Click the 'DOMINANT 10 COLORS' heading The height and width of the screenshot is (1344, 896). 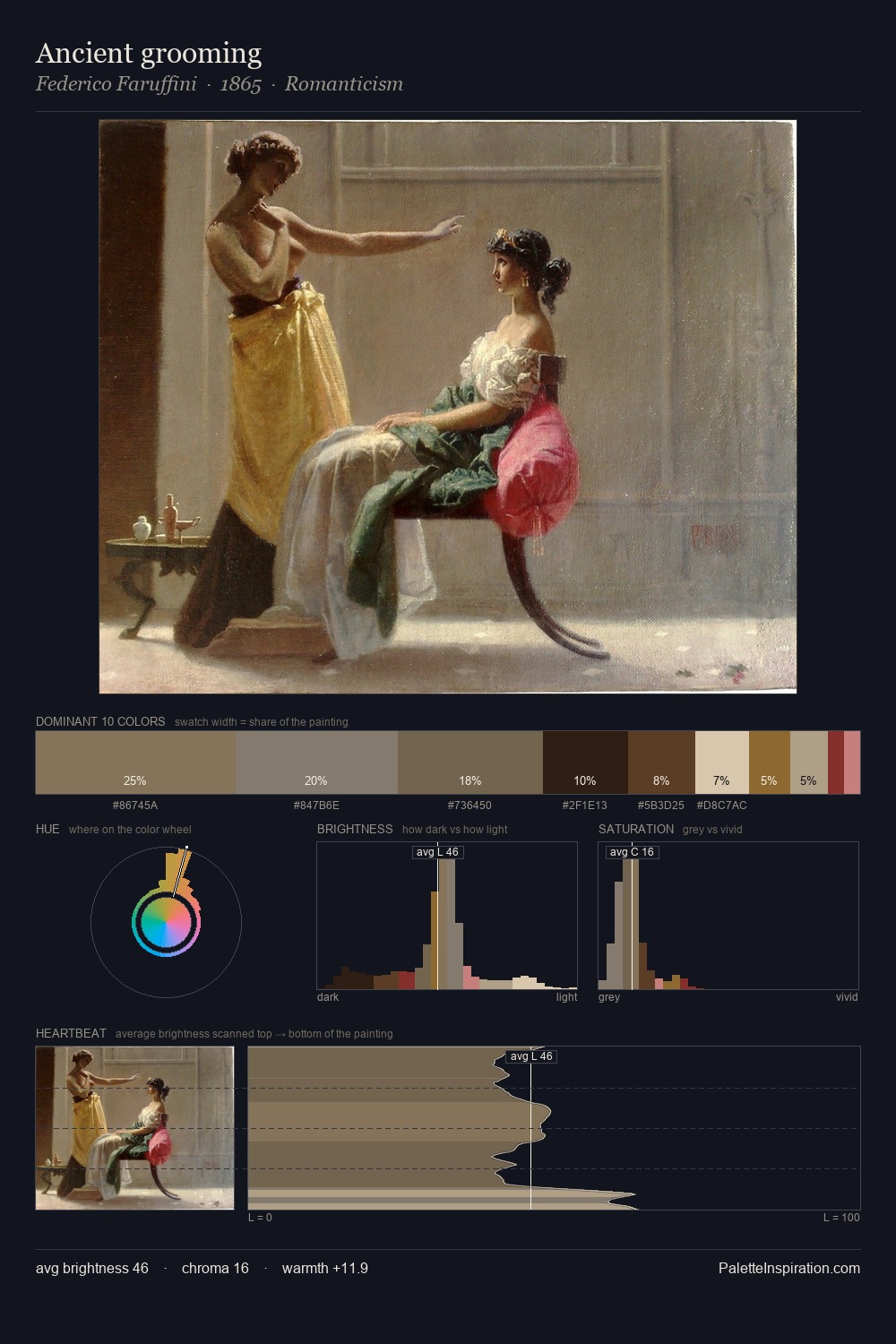(100, 721)
